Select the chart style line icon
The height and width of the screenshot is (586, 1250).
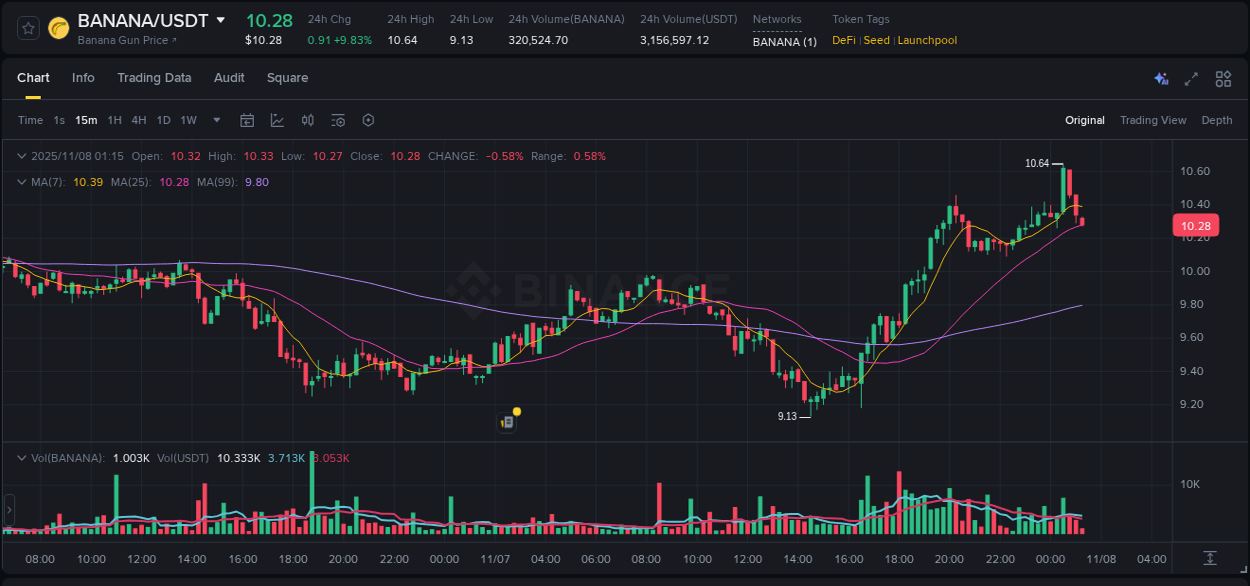(277, 120)
